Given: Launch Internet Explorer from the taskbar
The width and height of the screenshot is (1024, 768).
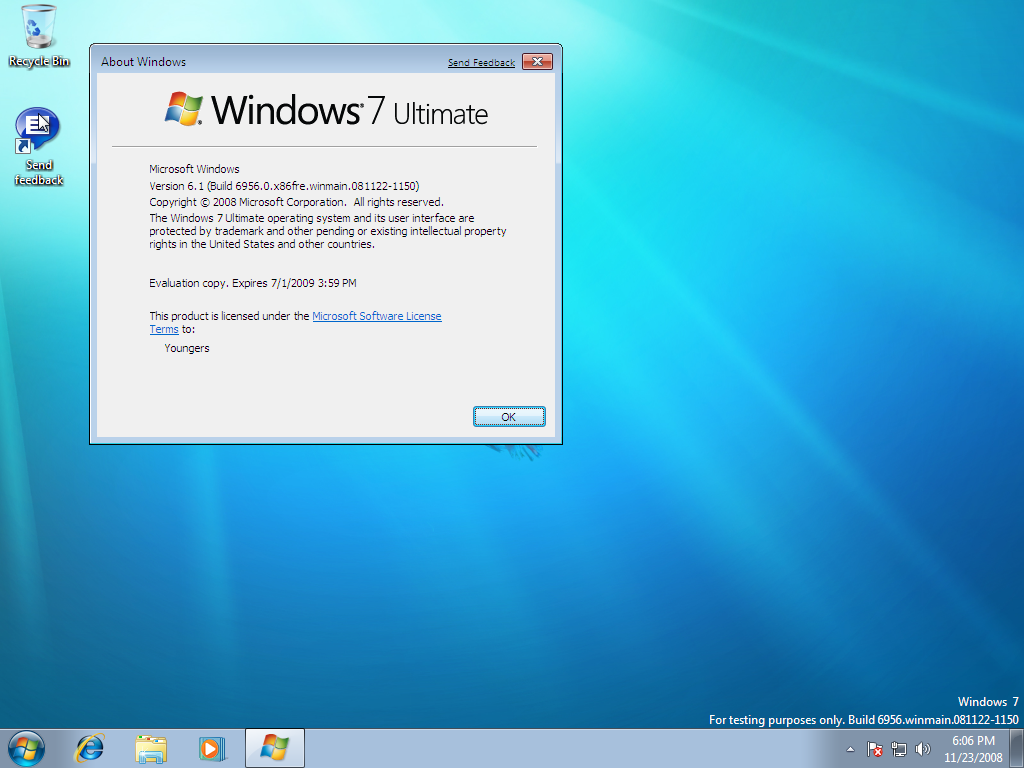Looking at the screenshot, I should tap(89, 748).
